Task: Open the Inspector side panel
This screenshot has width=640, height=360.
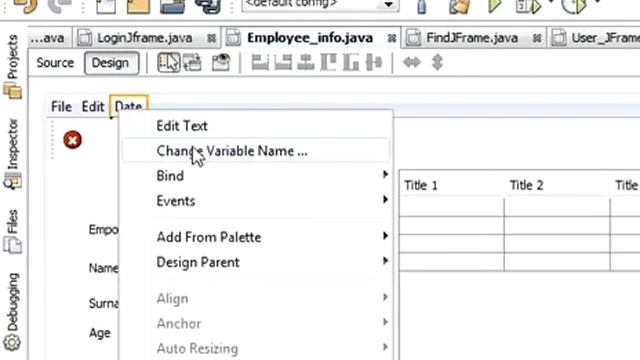Action: tap(13, 153)
